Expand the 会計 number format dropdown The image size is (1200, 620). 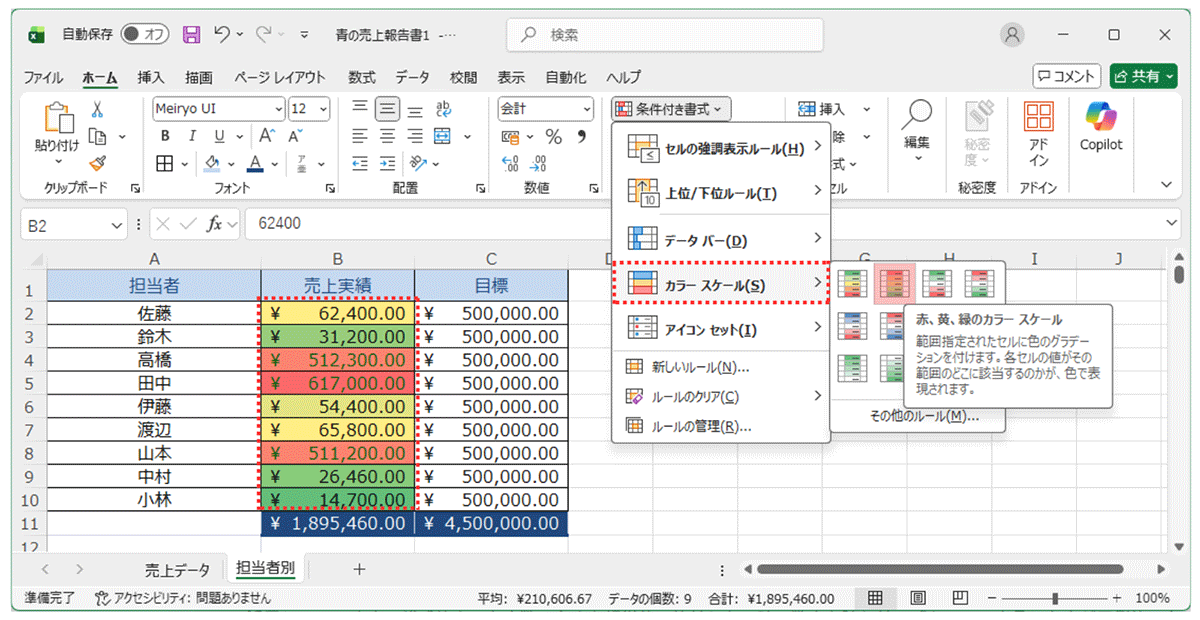pos(587,108)
